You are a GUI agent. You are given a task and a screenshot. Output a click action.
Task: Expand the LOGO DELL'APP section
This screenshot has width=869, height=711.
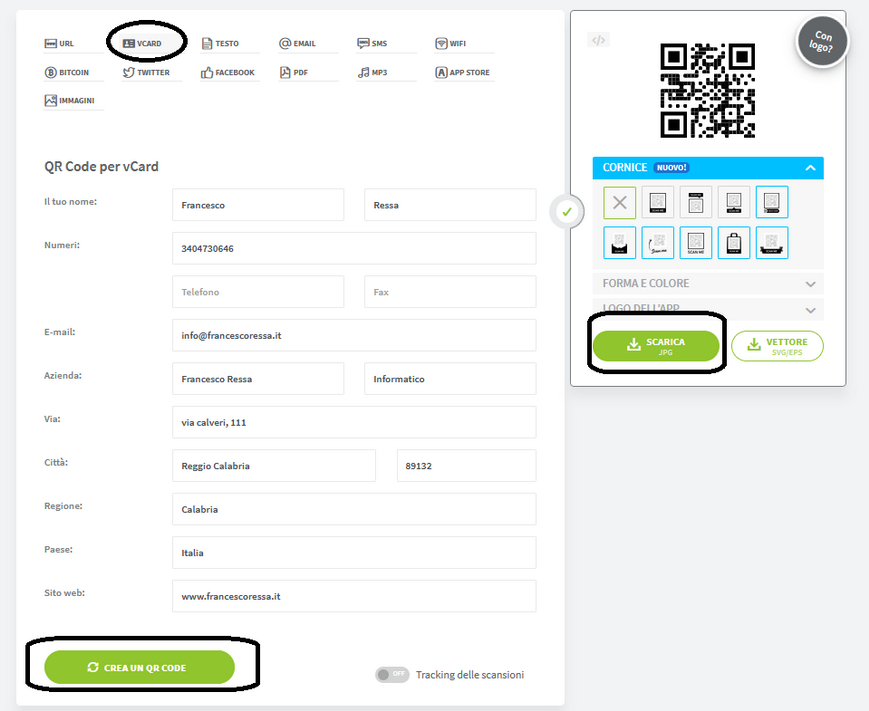[x=708, y=309]
